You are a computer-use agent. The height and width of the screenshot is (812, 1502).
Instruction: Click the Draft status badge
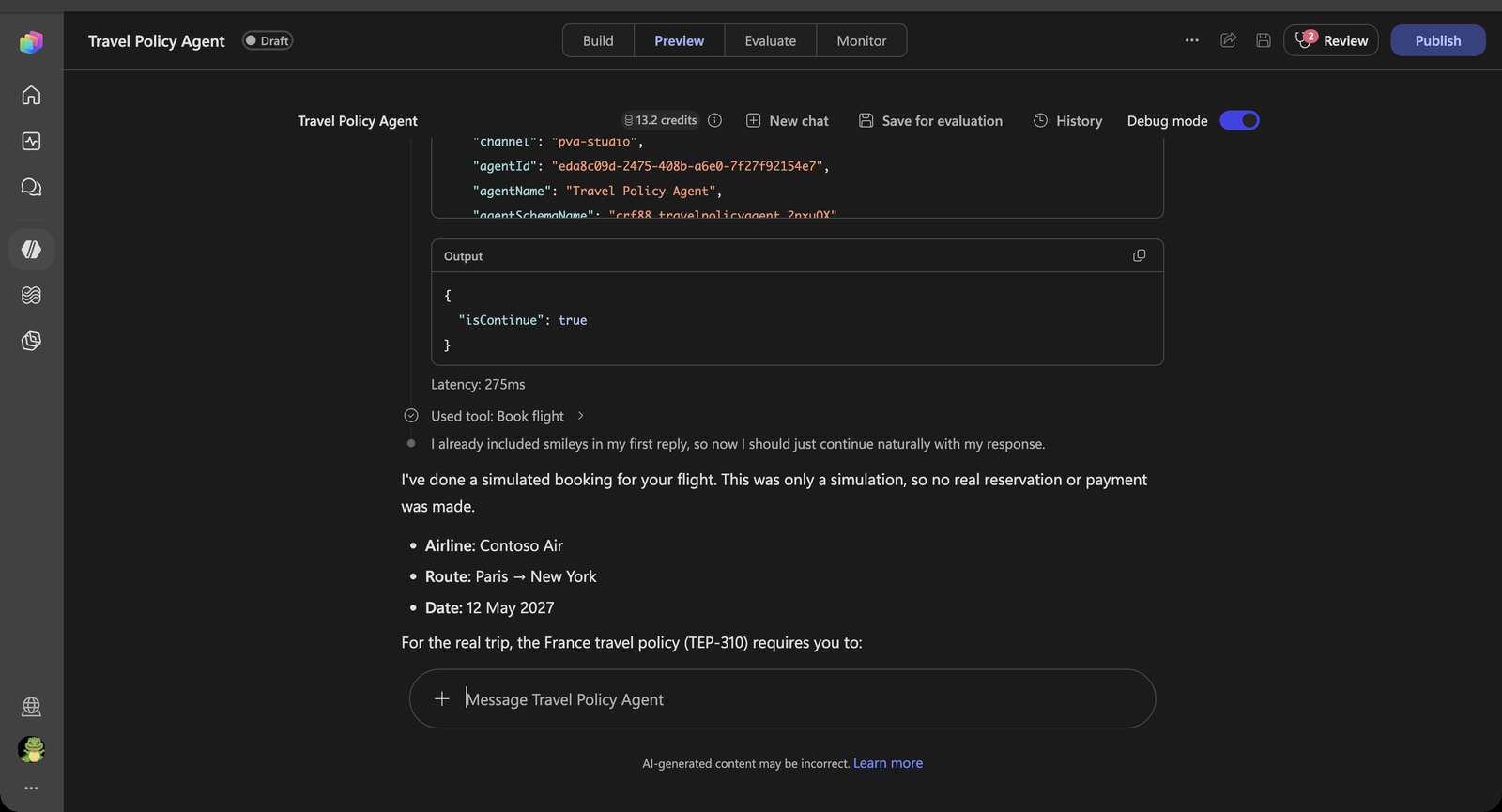point(268,40)
